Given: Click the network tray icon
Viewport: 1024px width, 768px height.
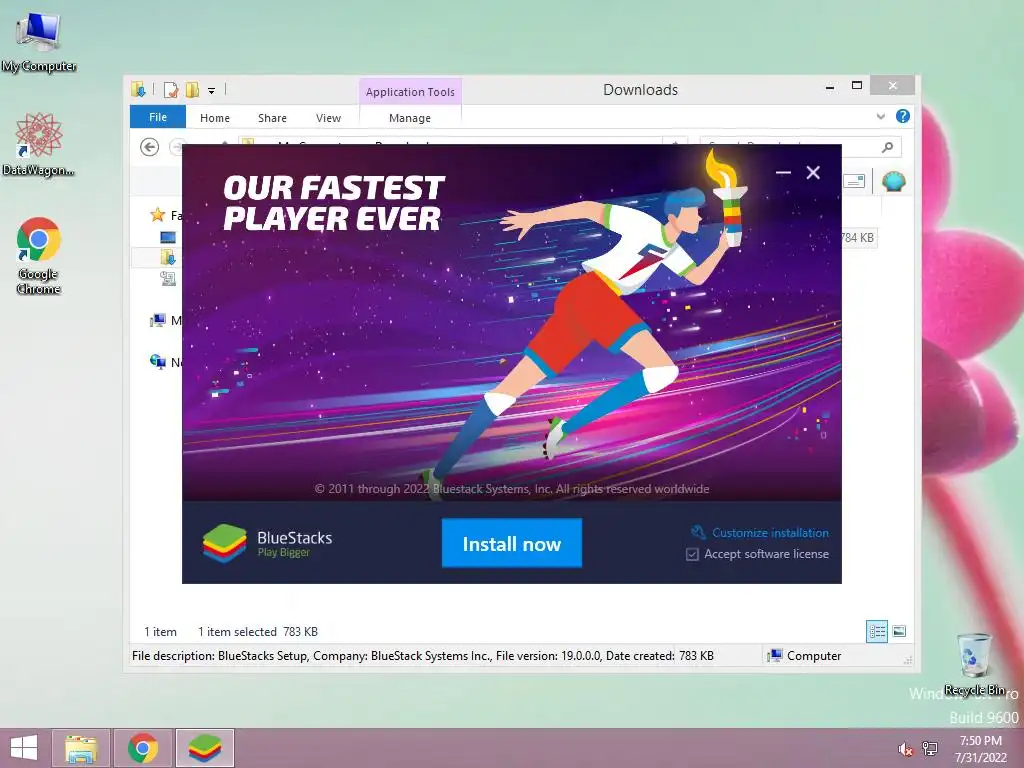Looking at the screenshot, I should tap(930, 749).
